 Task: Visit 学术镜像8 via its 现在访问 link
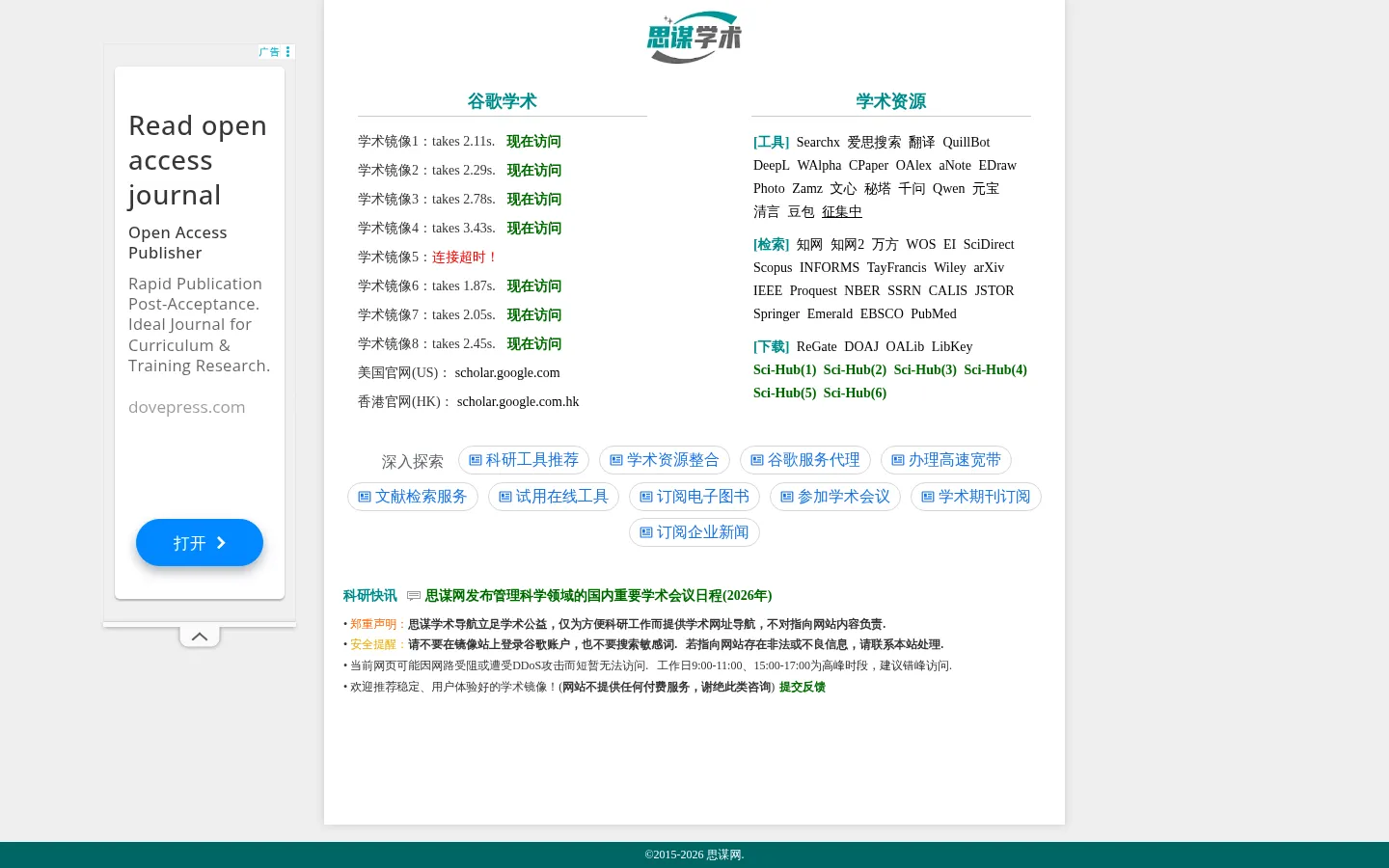534,344
